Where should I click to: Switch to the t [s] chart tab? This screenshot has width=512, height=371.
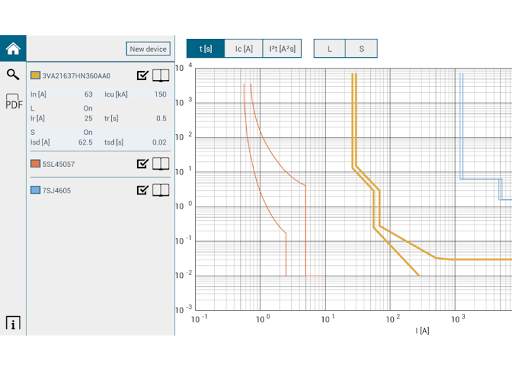[x=206, y=49]
